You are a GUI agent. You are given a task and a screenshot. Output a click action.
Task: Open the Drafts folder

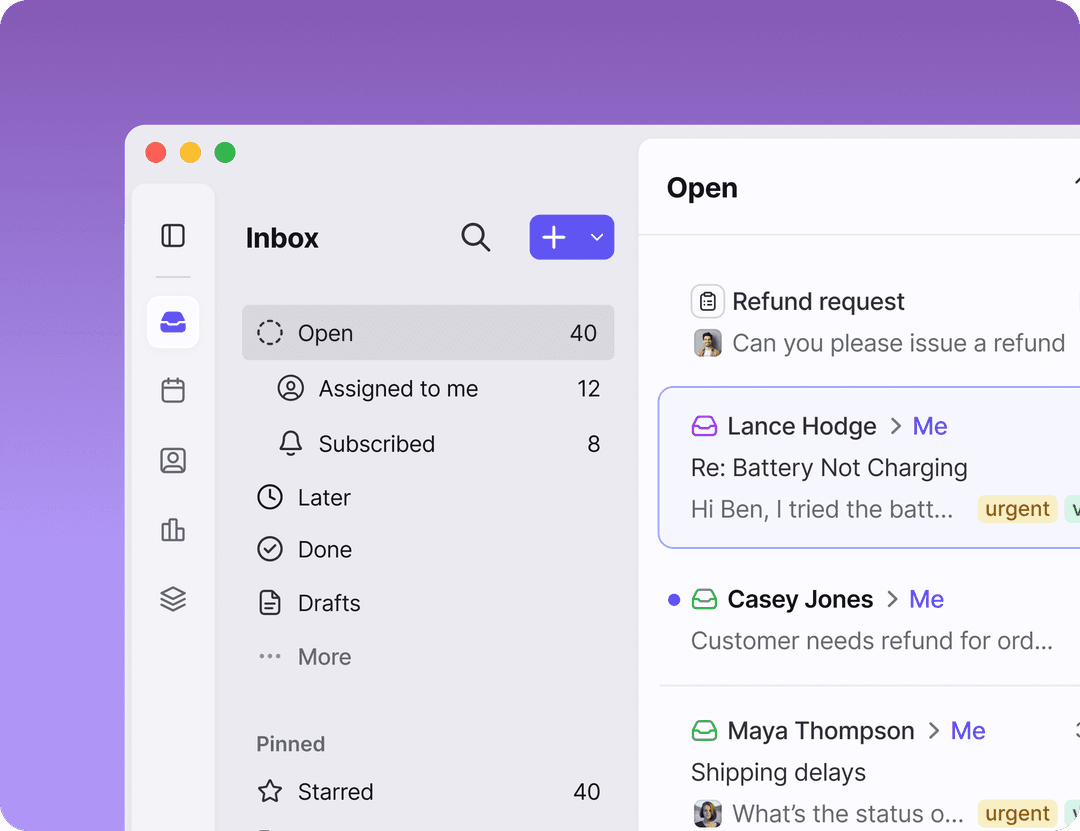328,603
